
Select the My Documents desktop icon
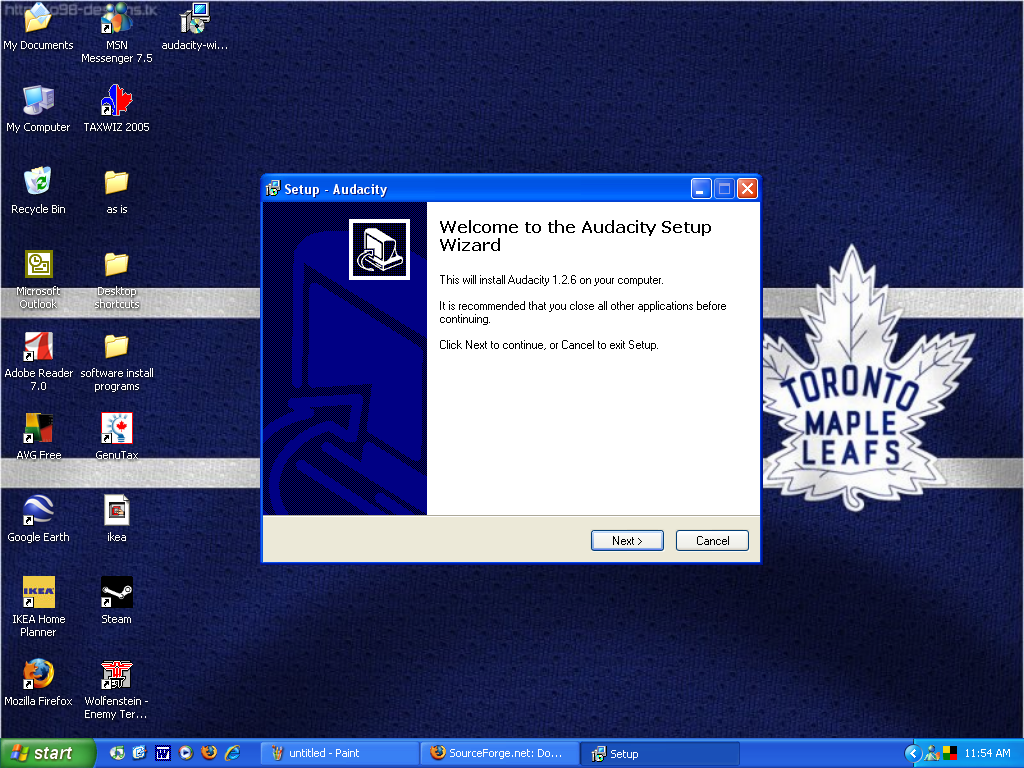(x=38, y=27)
